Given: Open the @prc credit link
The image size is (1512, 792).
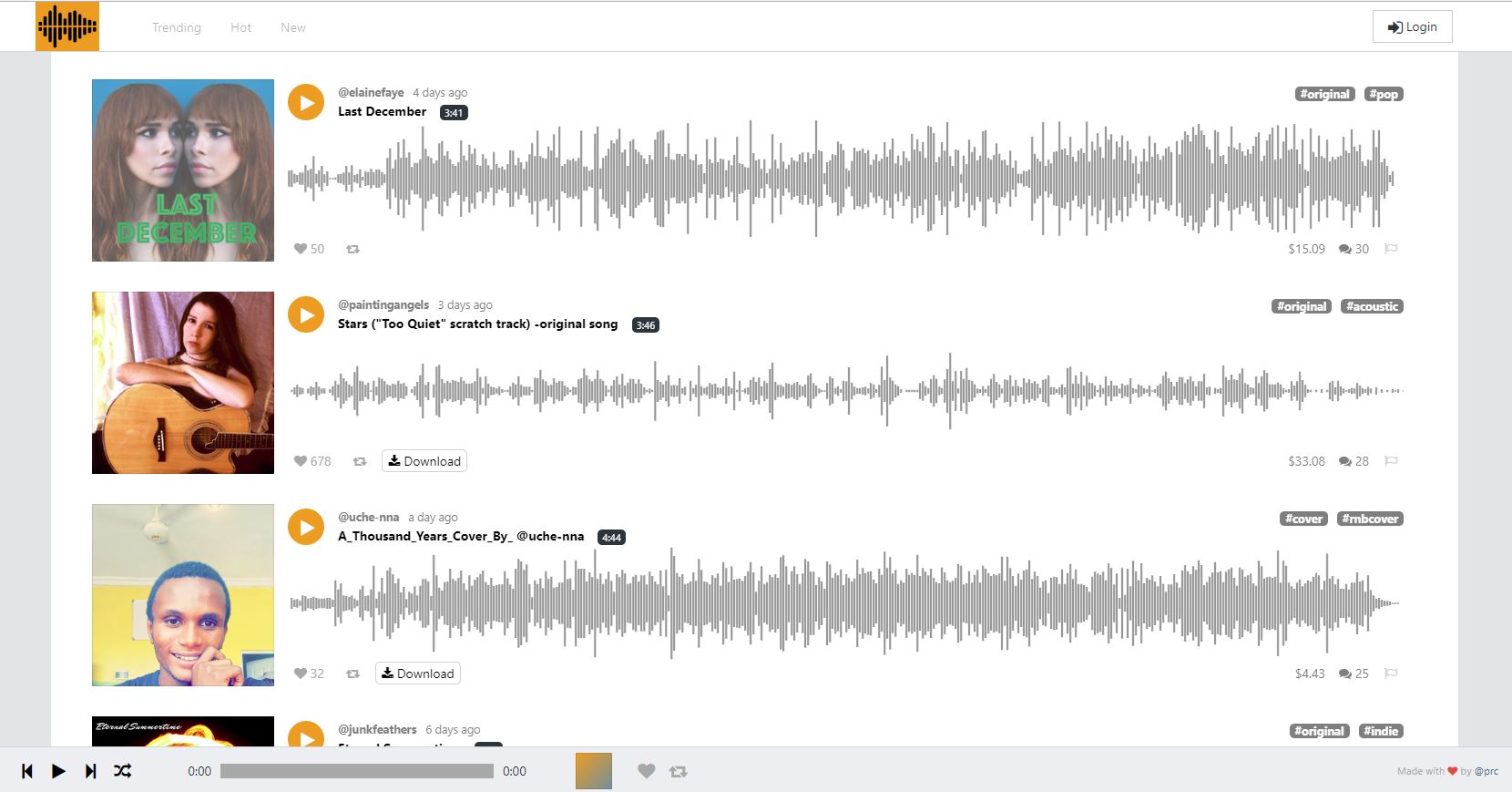Looking at the screenshot, I should pyautogui.click(x=1486, y=771).
